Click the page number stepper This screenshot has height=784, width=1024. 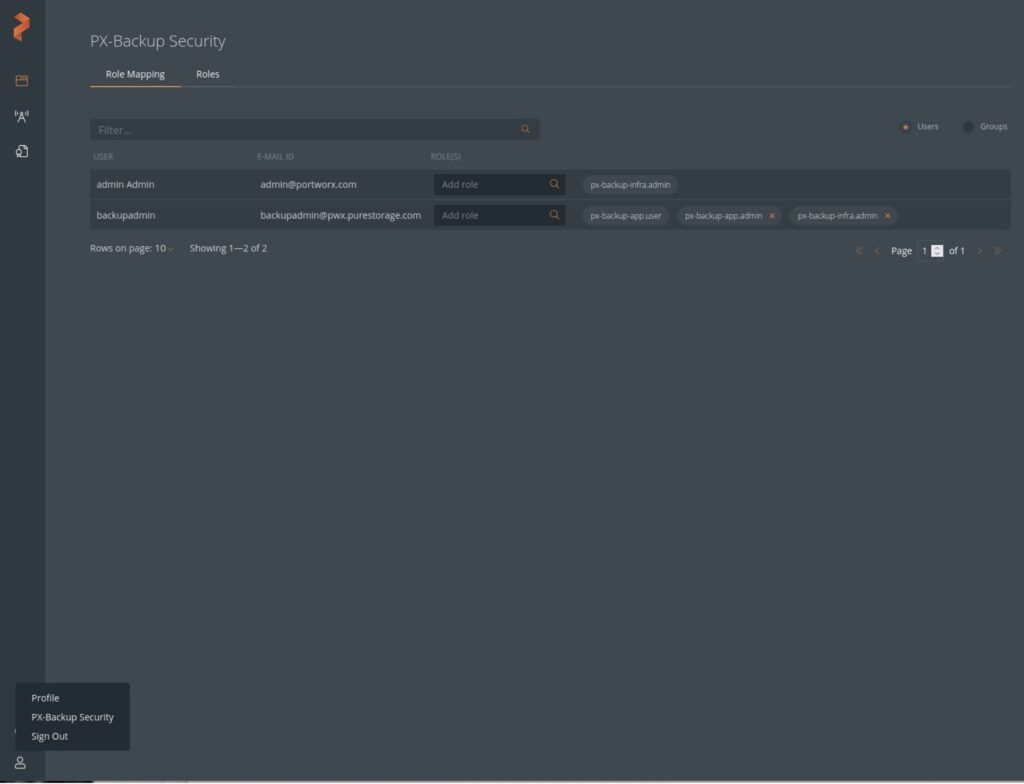[937, 251]
